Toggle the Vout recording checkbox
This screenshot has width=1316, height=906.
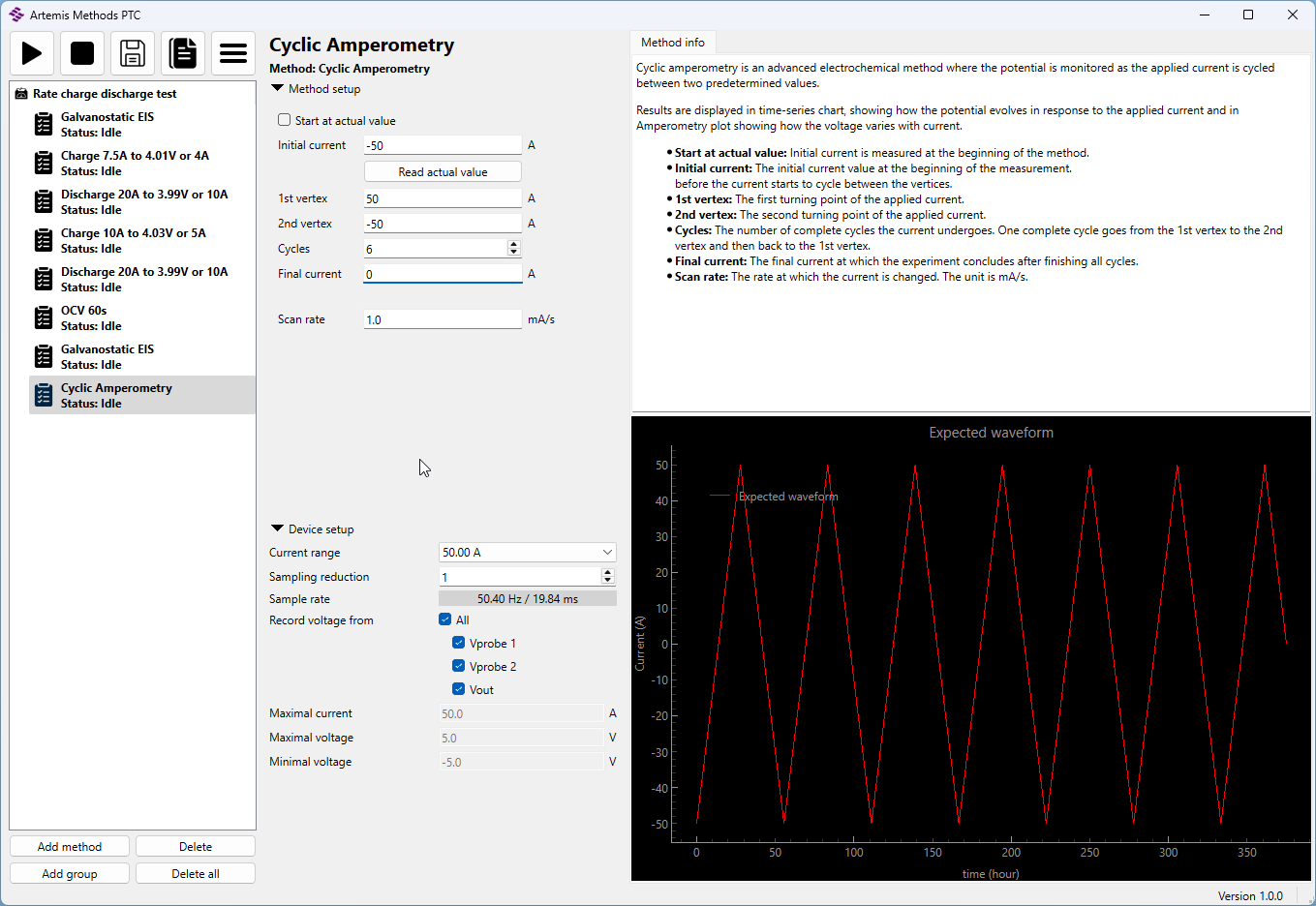tap(459, 689)
